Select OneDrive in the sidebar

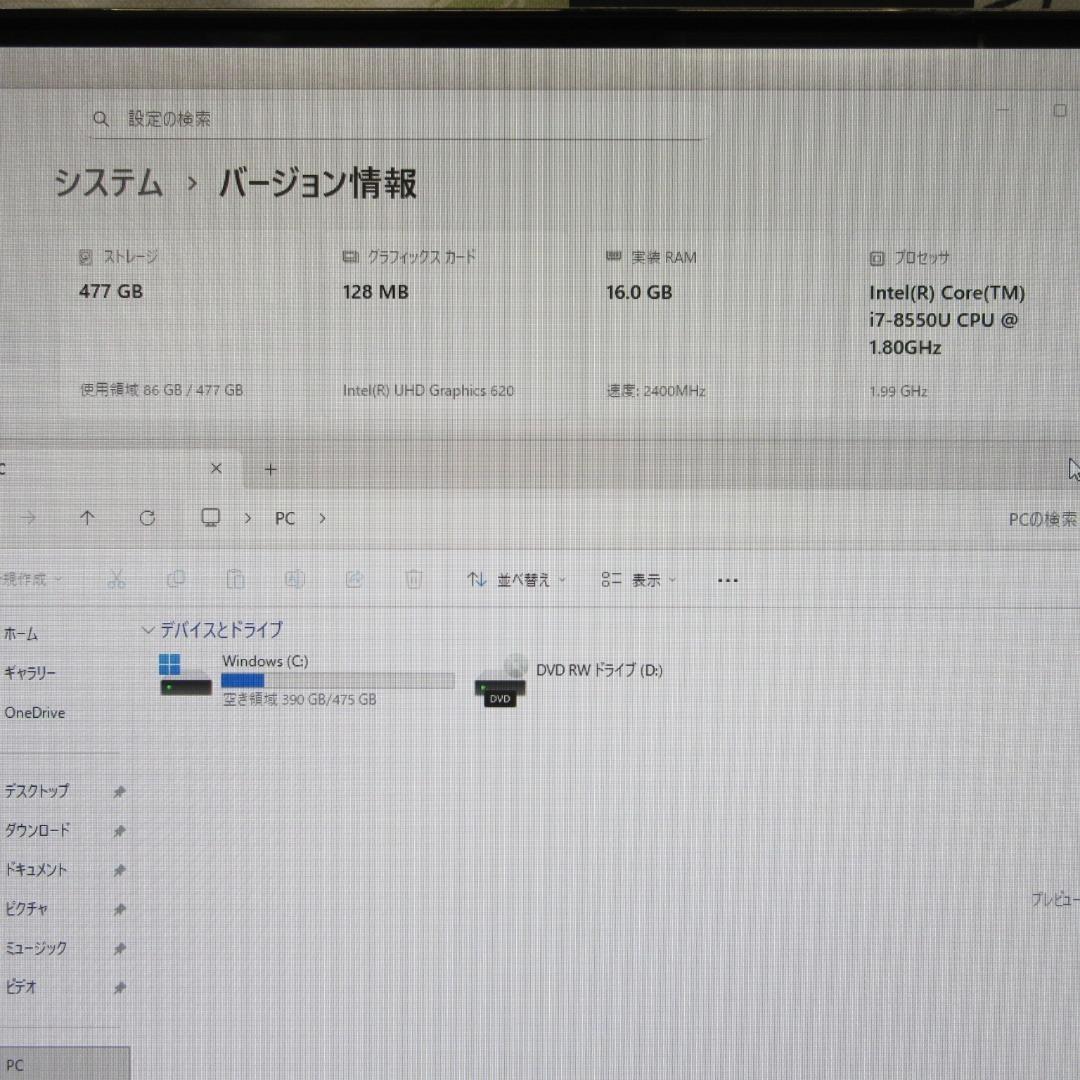pos(34,712)
